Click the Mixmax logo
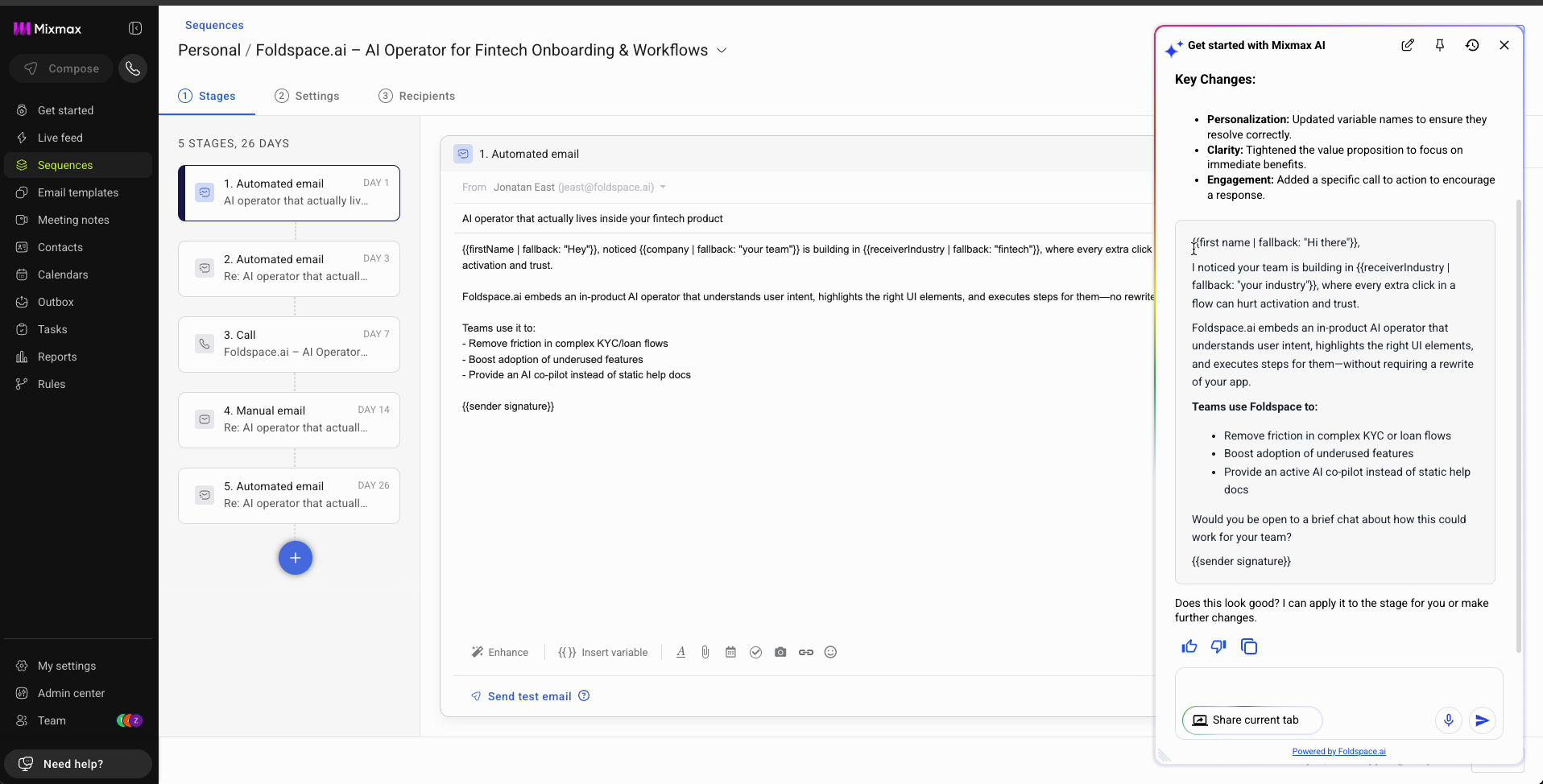Viewport: 1543px width, 784px height. tap(48, 29)
